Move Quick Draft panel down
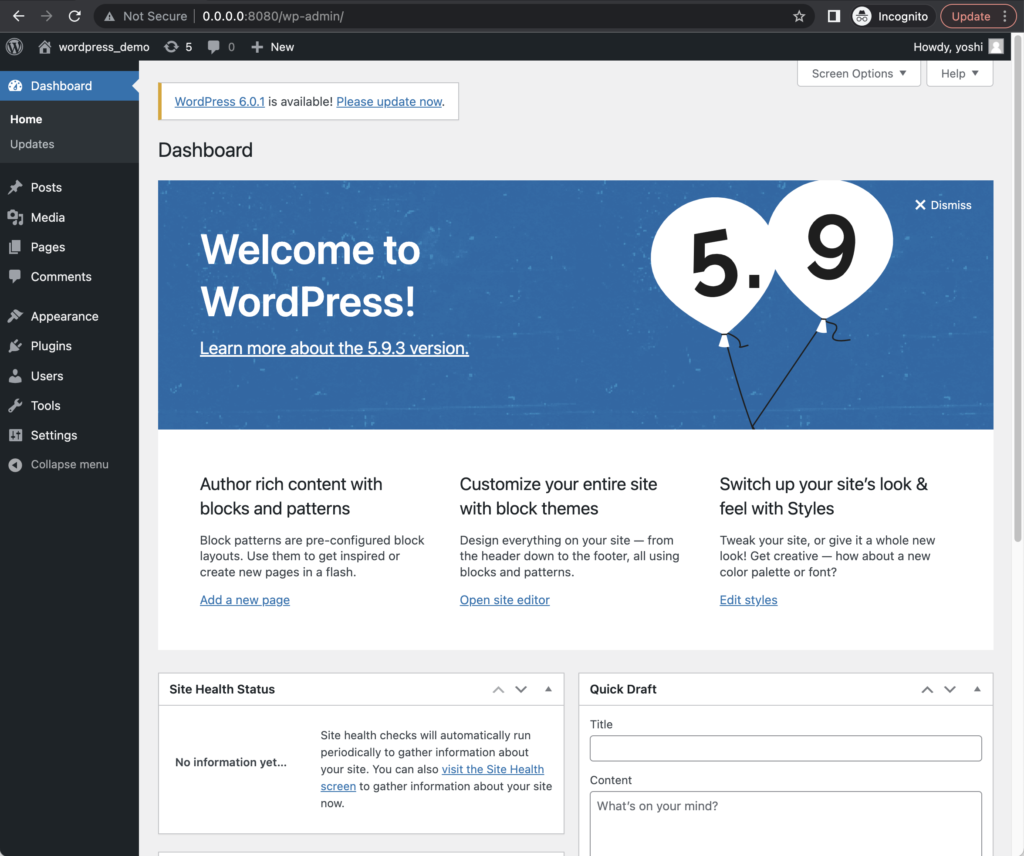This screenshot has height=856, width=1024. pos(950,690)
